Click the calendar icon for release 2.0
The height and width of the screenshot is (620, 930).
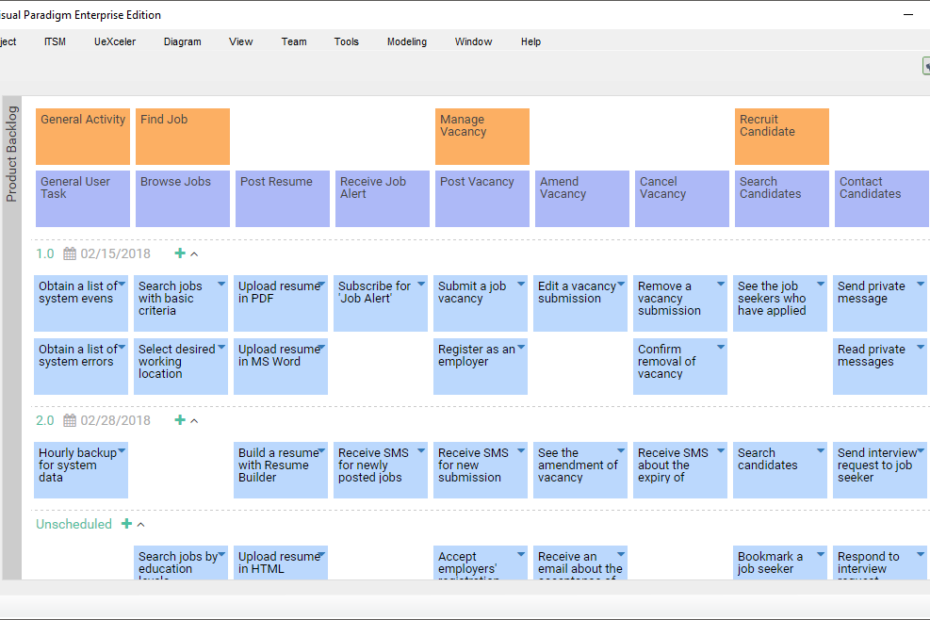point(70,421)
